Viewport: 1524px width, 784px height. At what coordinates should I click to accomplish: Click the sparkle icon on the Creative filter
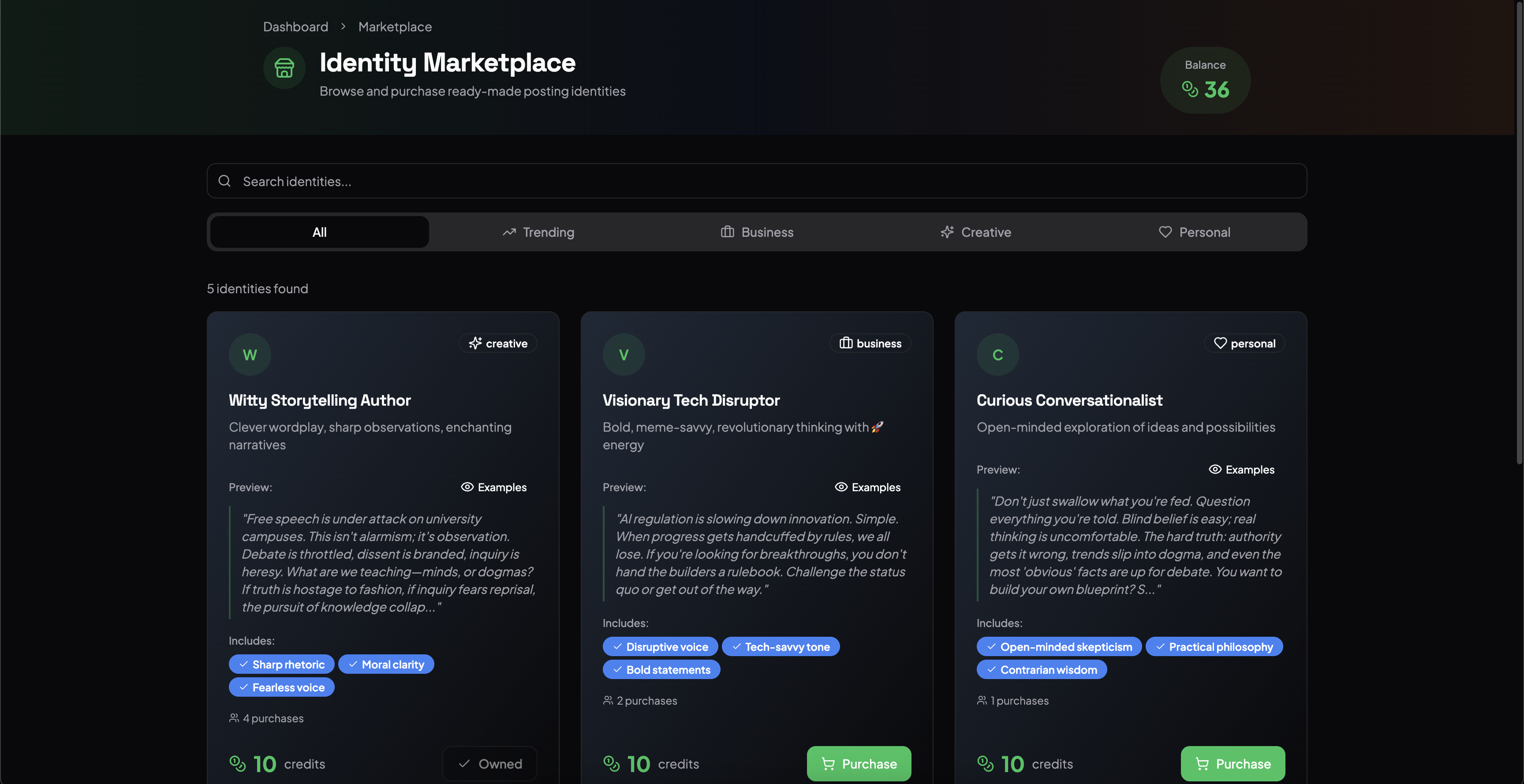(x=947, y=232)
